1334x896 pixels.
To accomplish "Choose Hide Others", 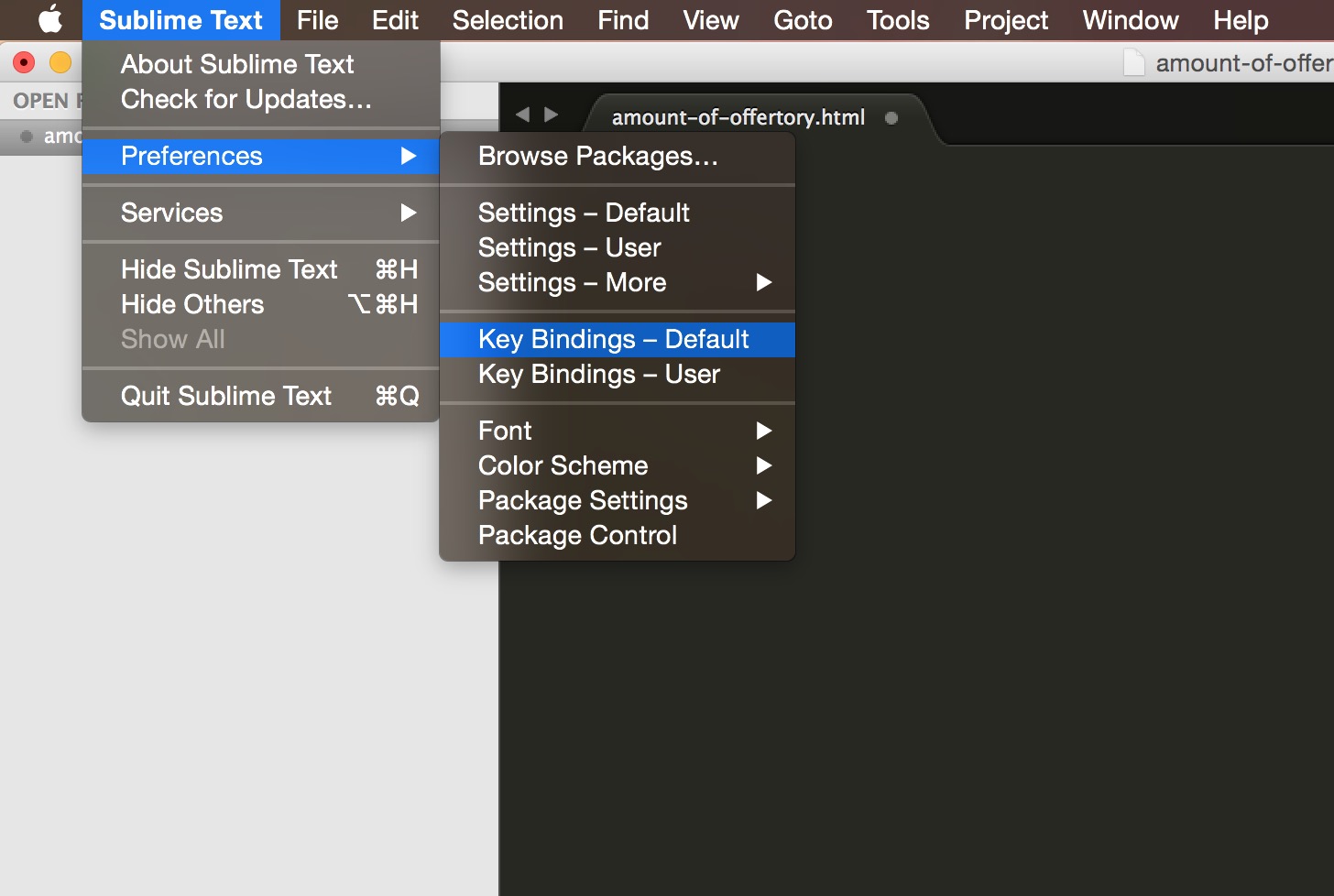I will (x=261, y=304).
